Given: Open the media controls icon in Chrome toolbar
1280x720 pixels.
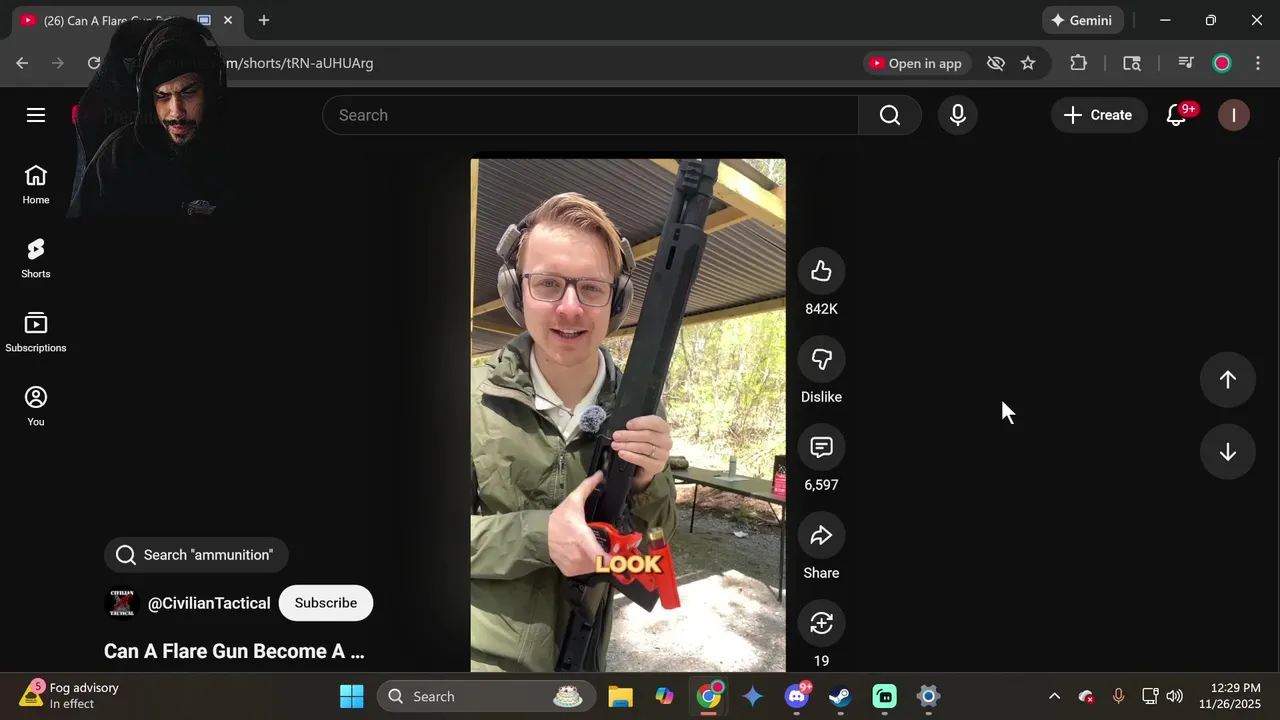Looking at the screenshot, I should [x=1186, y=63].
